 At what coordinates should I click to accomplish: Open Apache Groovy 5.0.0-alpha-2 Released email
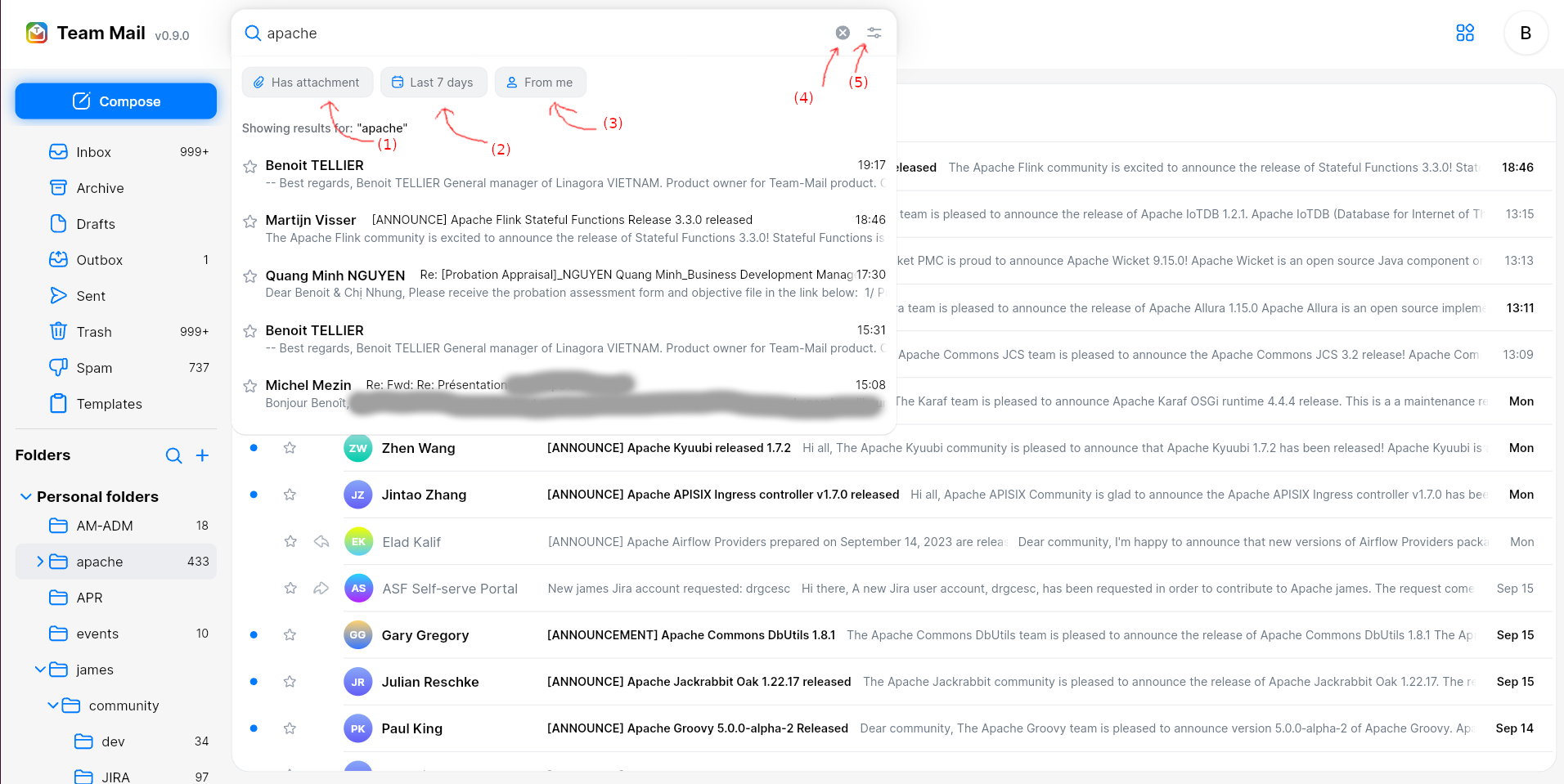click(x=892, y=728)
